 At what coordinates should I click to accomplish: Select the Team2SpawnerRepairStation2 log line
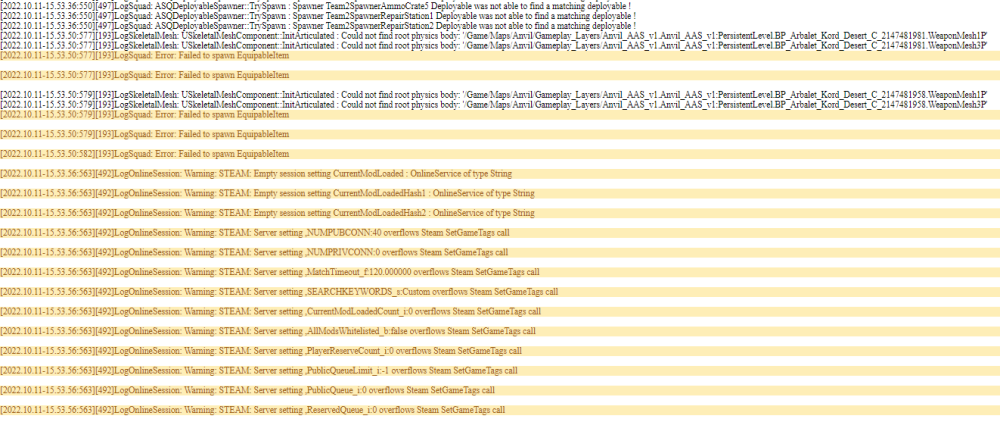click(318, 25)
